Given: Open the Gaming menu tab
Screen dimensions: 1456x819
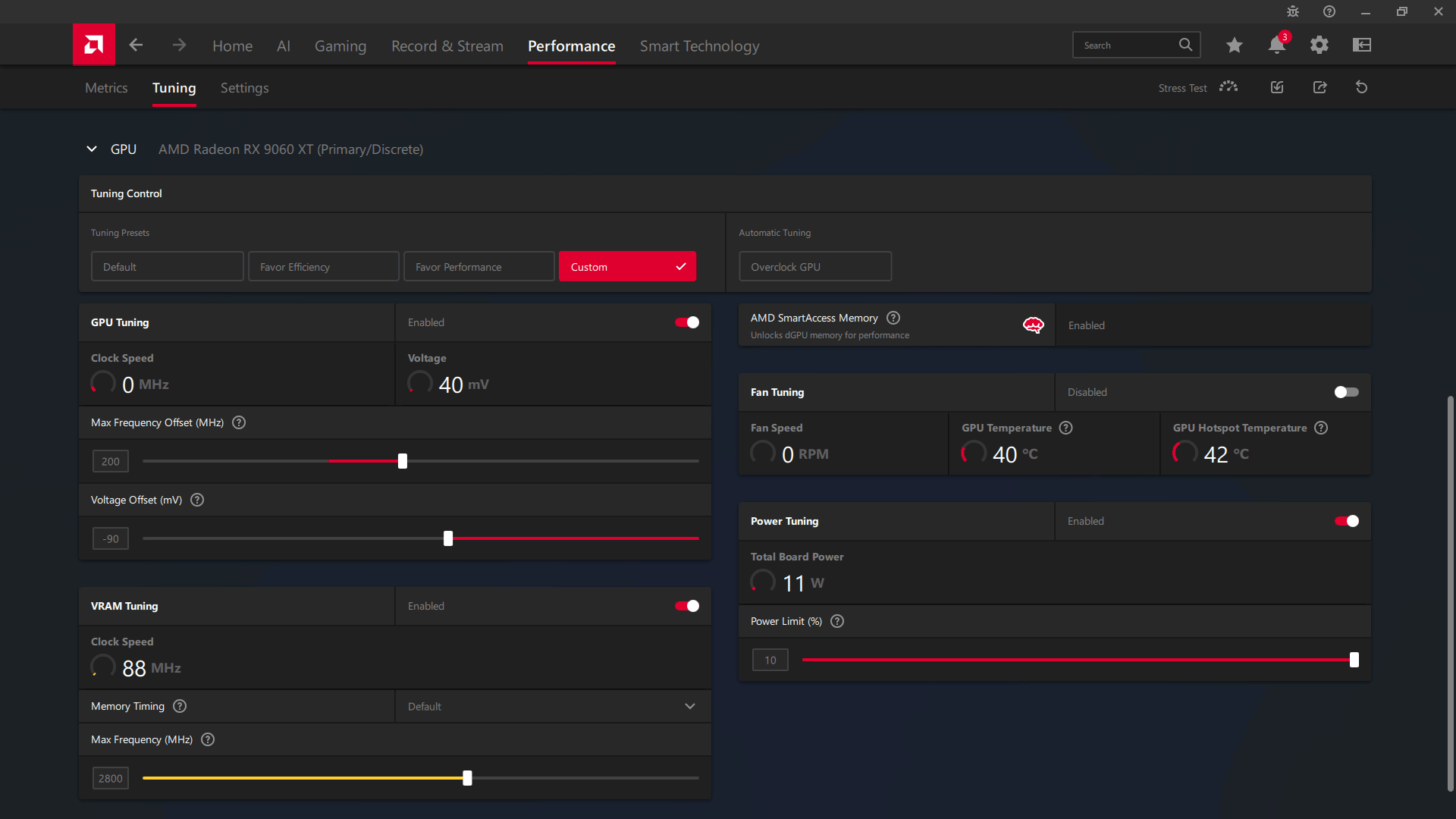Looking at the screenshot, I should point(340,46).
